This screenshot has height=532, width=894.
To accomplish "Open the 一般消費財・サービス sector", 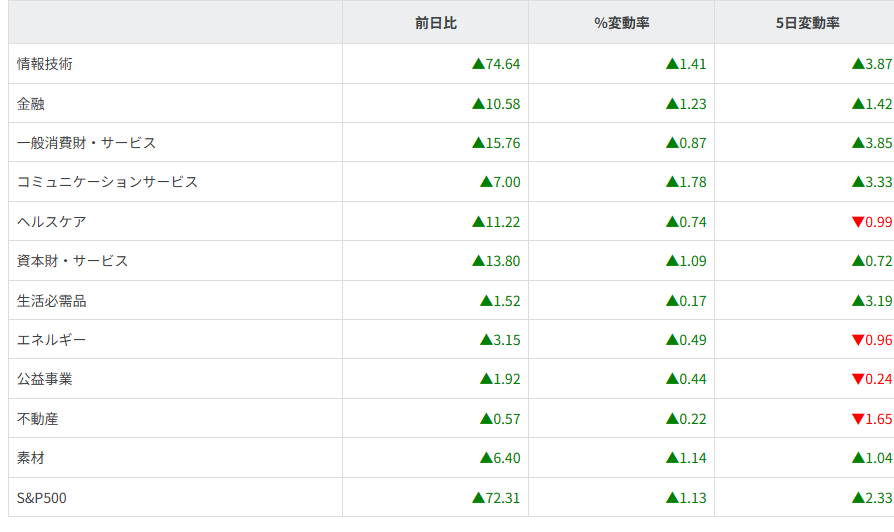I will coord(87,143).
